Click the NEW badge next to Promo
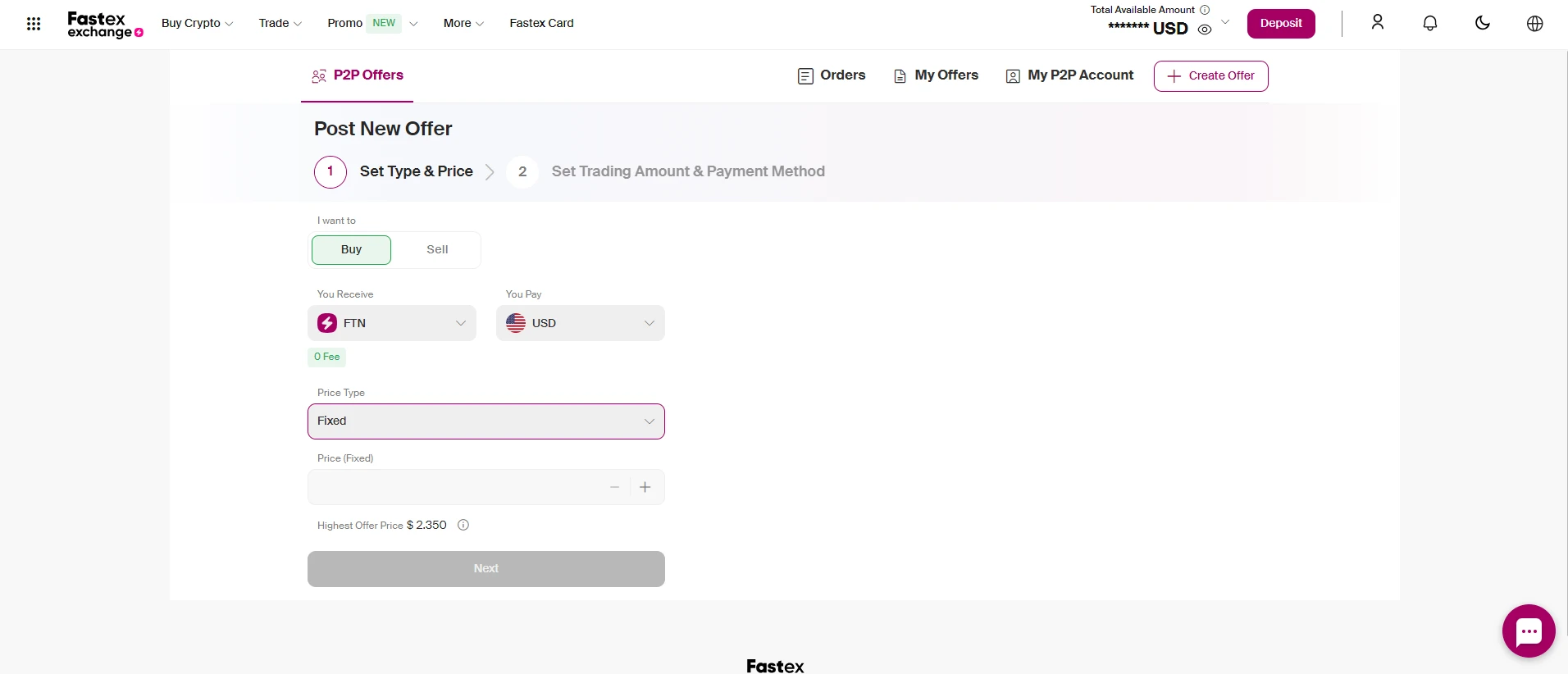Image resolution: width=1568 pixels, height=674 pixels. coord(384,23)
